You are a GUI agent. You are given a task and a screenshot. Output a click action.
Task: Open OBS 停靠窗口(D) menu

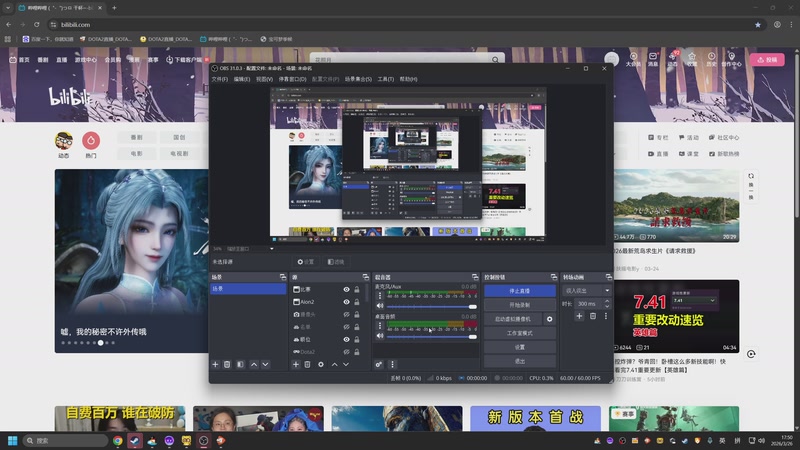click(292, 79)
